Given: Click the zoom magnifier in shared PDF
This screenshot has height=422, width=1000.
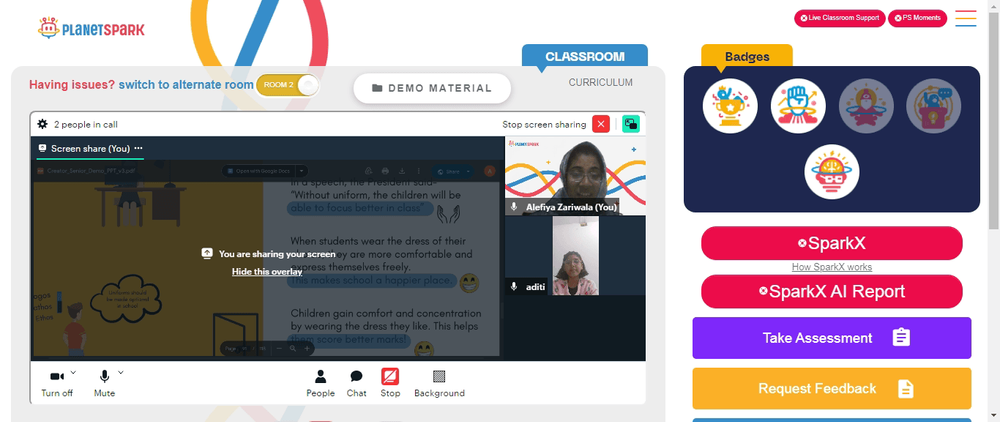Looking at the screenshot, I should coord(293,349).
